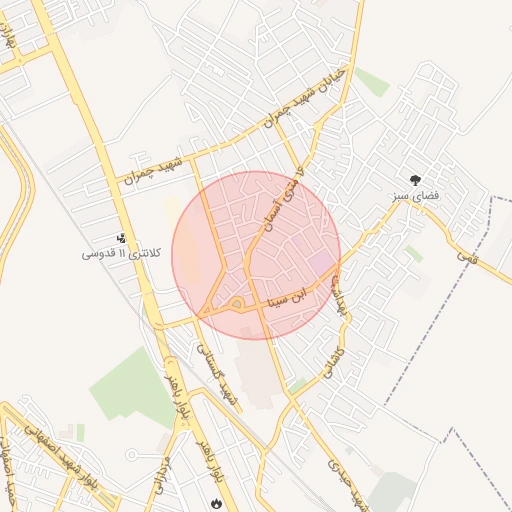Click the fire station flame icon
512x512 pixels.
pos(216,504)
